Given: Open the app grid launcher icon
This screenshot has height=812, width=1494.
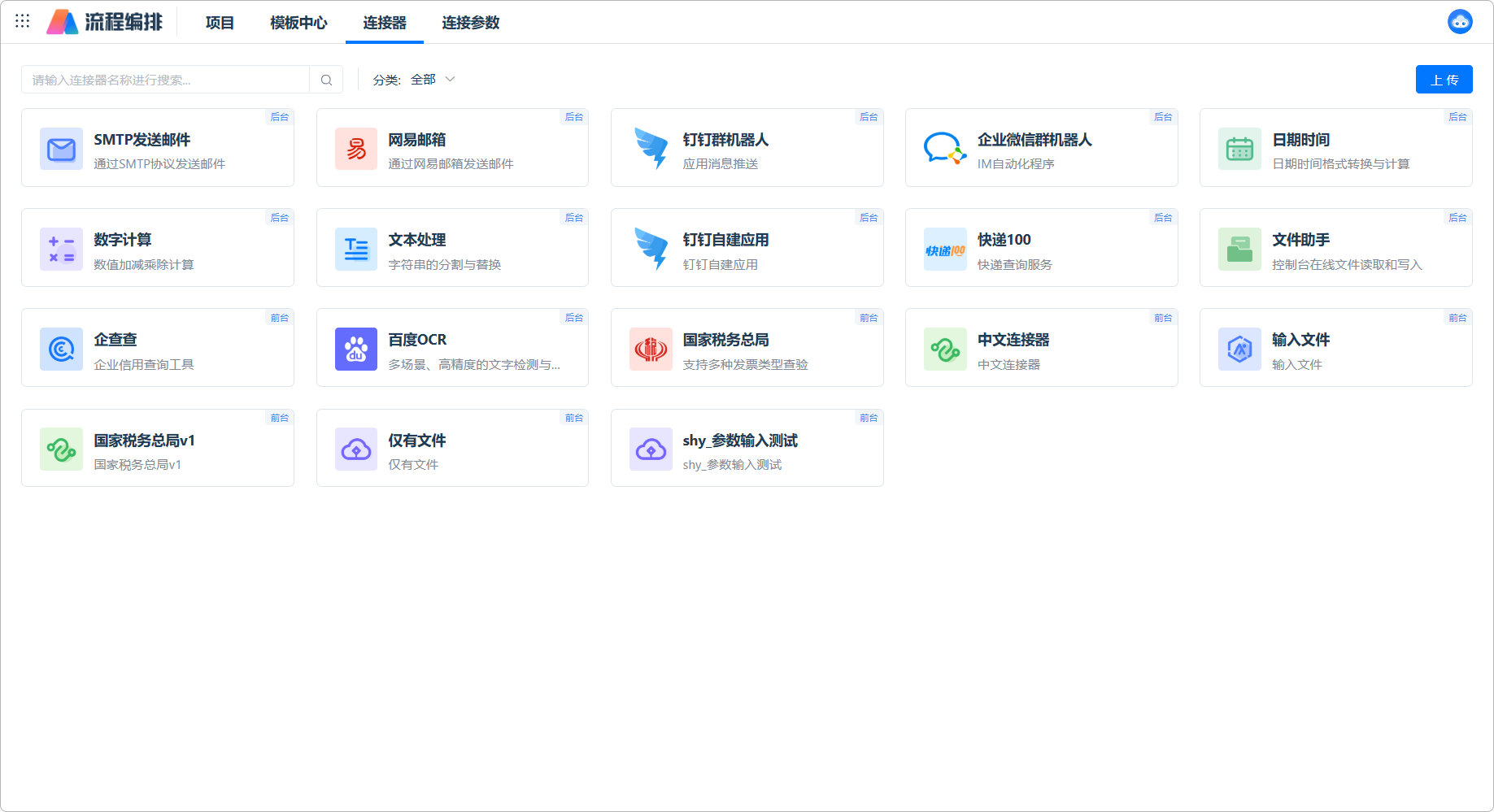Looking at the screenshot, I should tap(23, 22).
